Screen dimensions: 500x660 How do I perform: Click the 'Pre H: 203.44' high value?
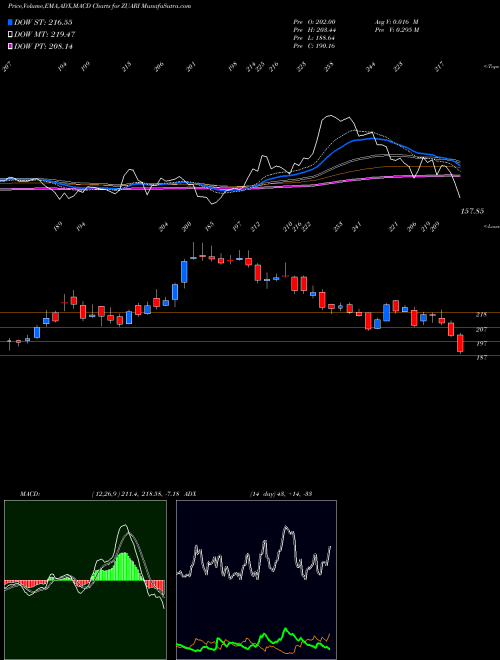[x=314, y=30]
